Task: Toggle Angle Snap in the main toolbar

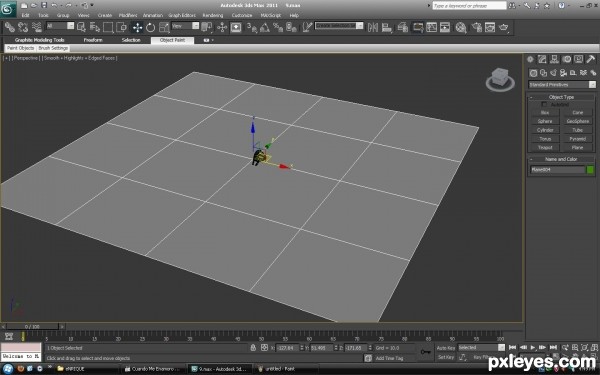Action: tap(265, 27)
